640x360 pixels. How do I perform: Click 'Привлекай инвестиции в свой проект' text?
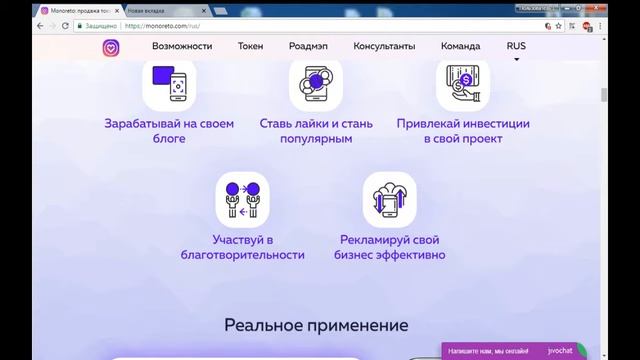point(463,131)
